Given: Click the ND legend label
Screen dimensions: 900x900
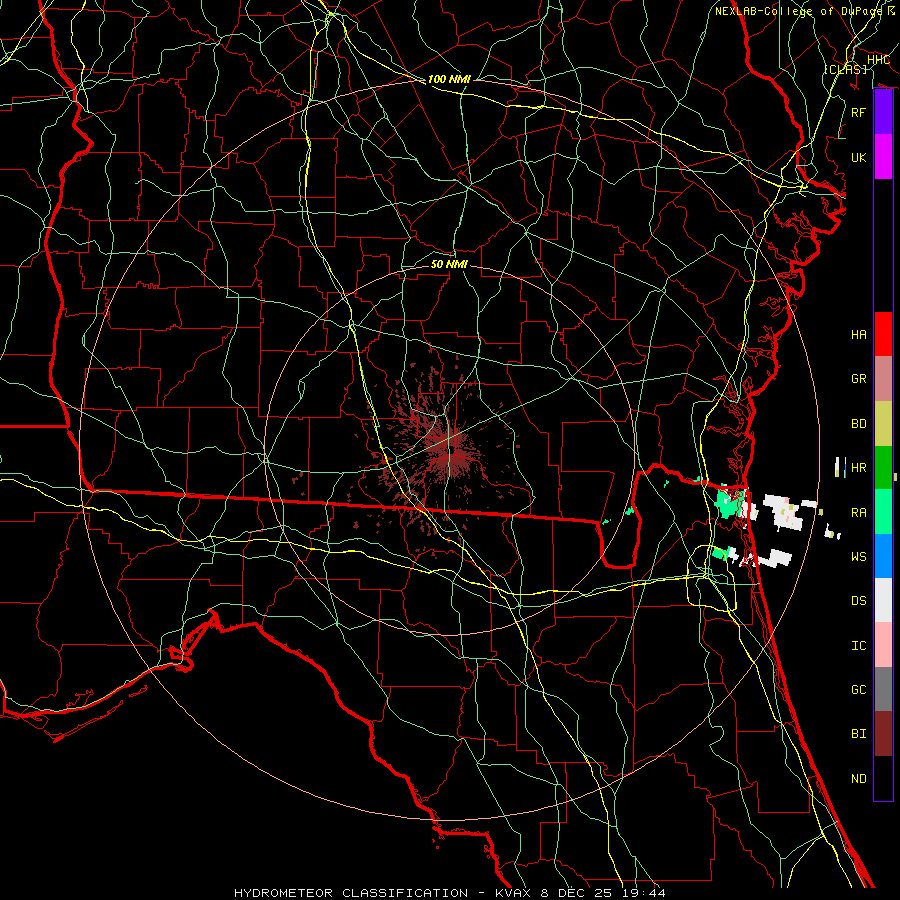Looking at the screenshot, I should tap(859, 778).
